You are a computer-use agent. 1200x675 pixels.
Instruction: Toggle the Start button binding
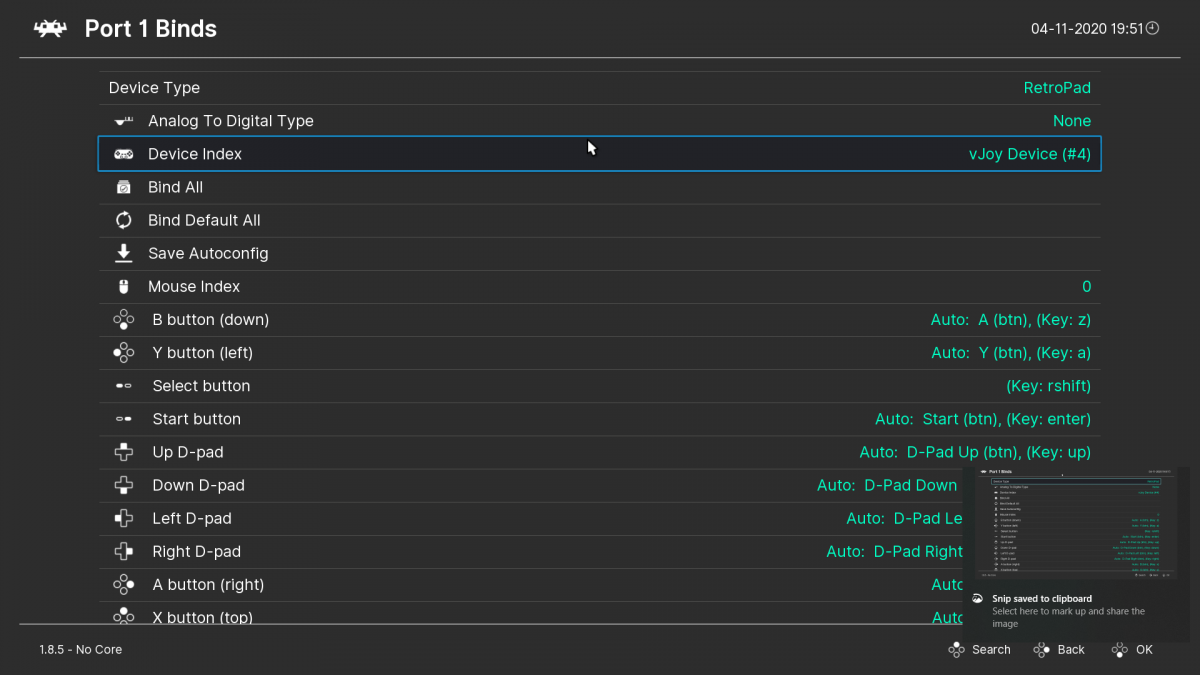coord(600,418)
